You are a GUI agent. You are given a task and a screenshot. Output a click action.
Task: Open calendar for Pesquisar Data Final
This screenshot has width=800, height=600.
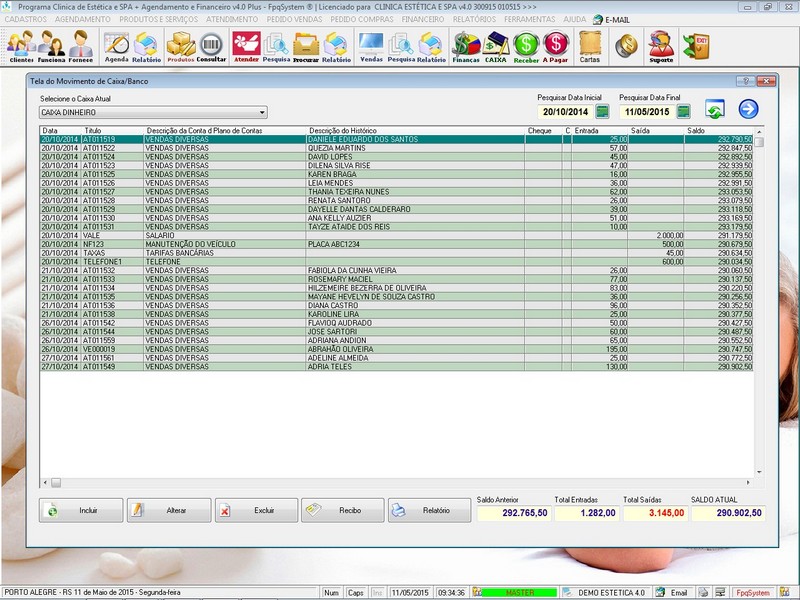[x=684, y=111]
